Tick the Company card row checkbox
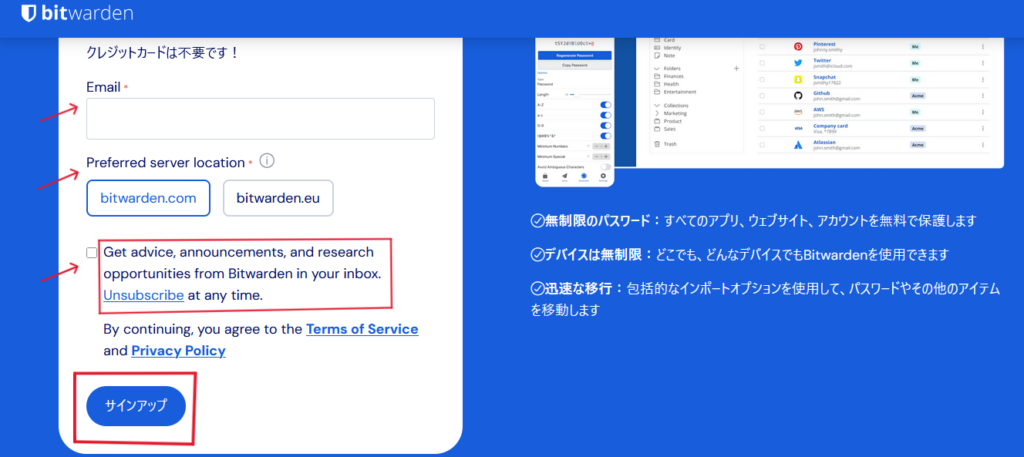Screen dimensions: 1024x457 tap(762, 129)
